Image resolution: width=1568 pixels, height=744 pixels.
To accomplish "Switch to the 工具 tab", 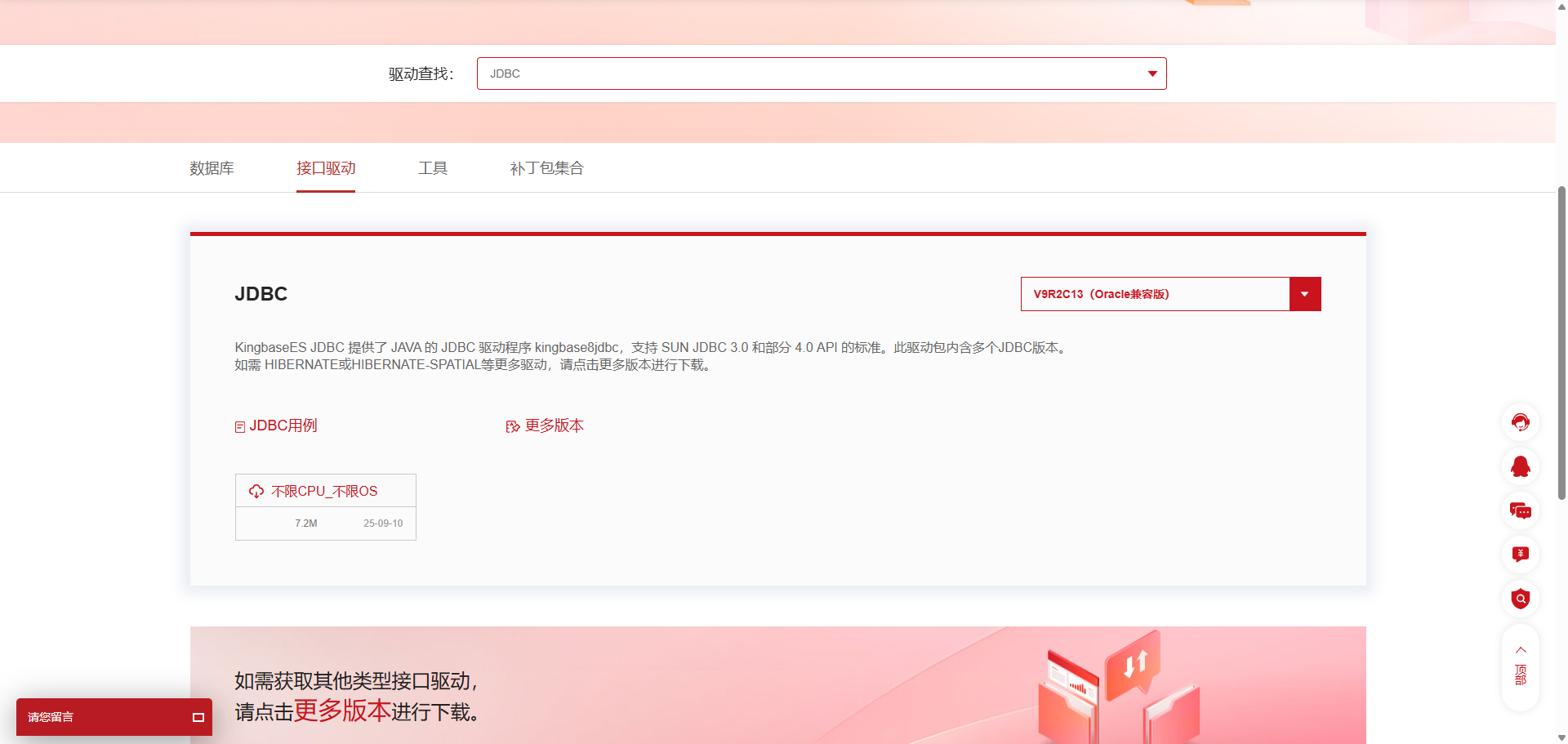I will pyautogui.click(x=433, y=168).
